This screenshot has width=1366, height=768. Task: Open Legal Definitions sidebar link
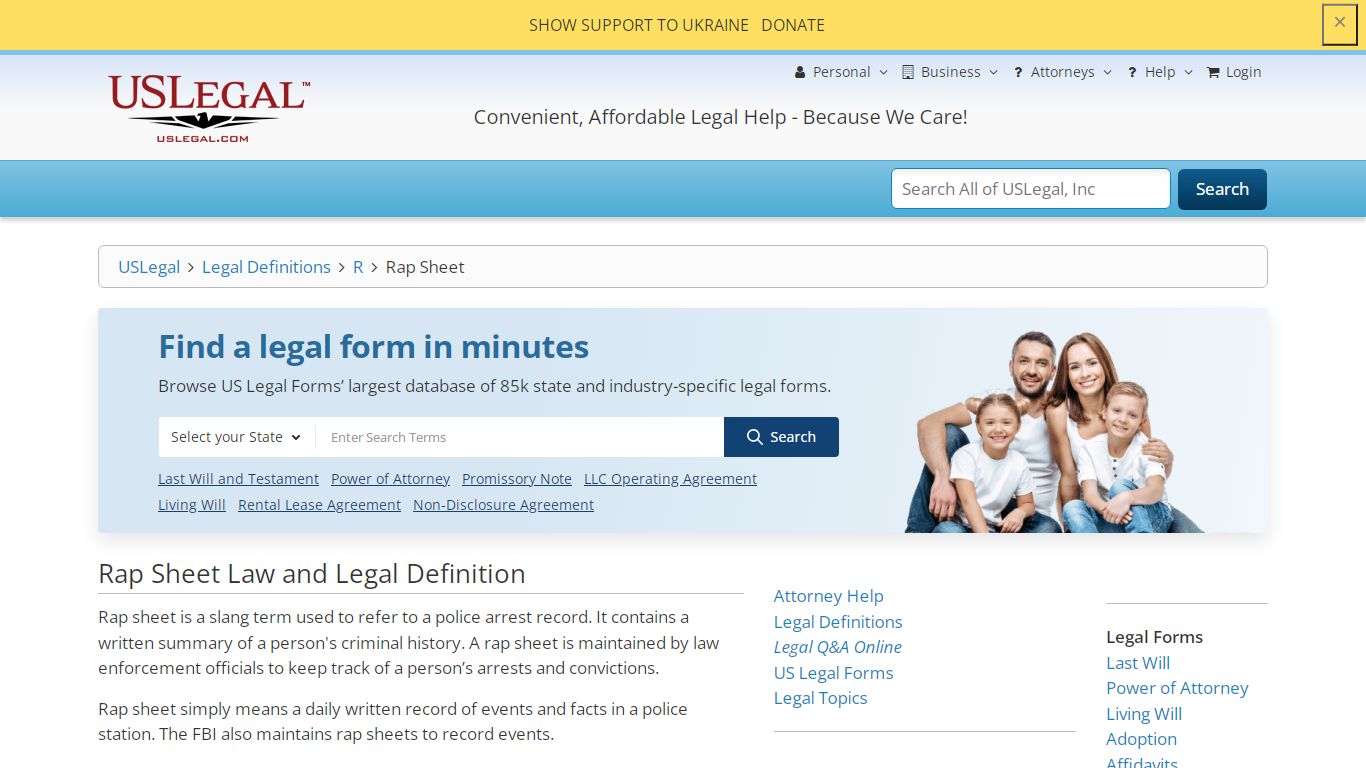(x=838, y=622)
